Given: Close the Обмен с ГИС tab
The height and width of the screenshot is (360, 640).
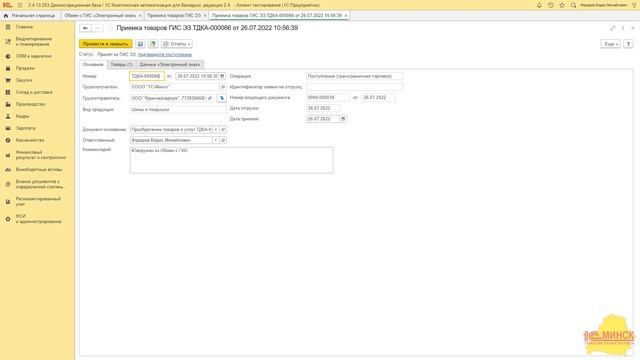Looking at the screenshot, I should pos(140,16).
